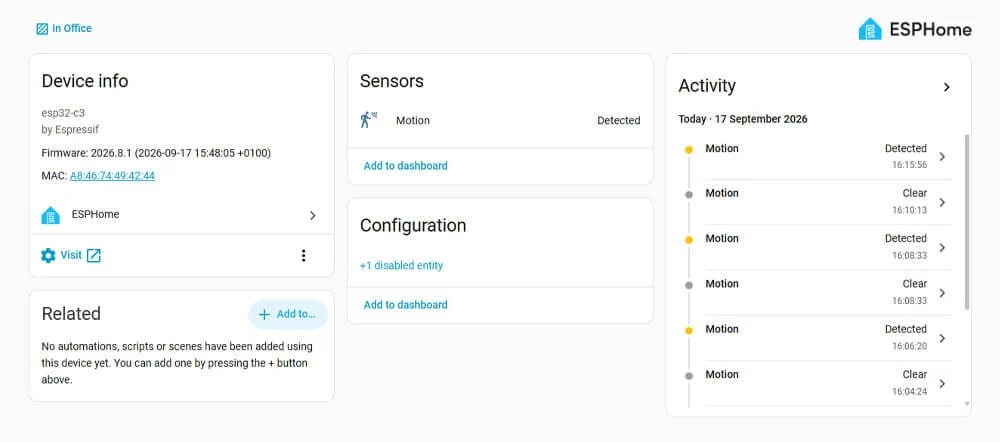Open the Visit device link
The width and height of the screenshot is (1000, 442).
pos(71,255)
